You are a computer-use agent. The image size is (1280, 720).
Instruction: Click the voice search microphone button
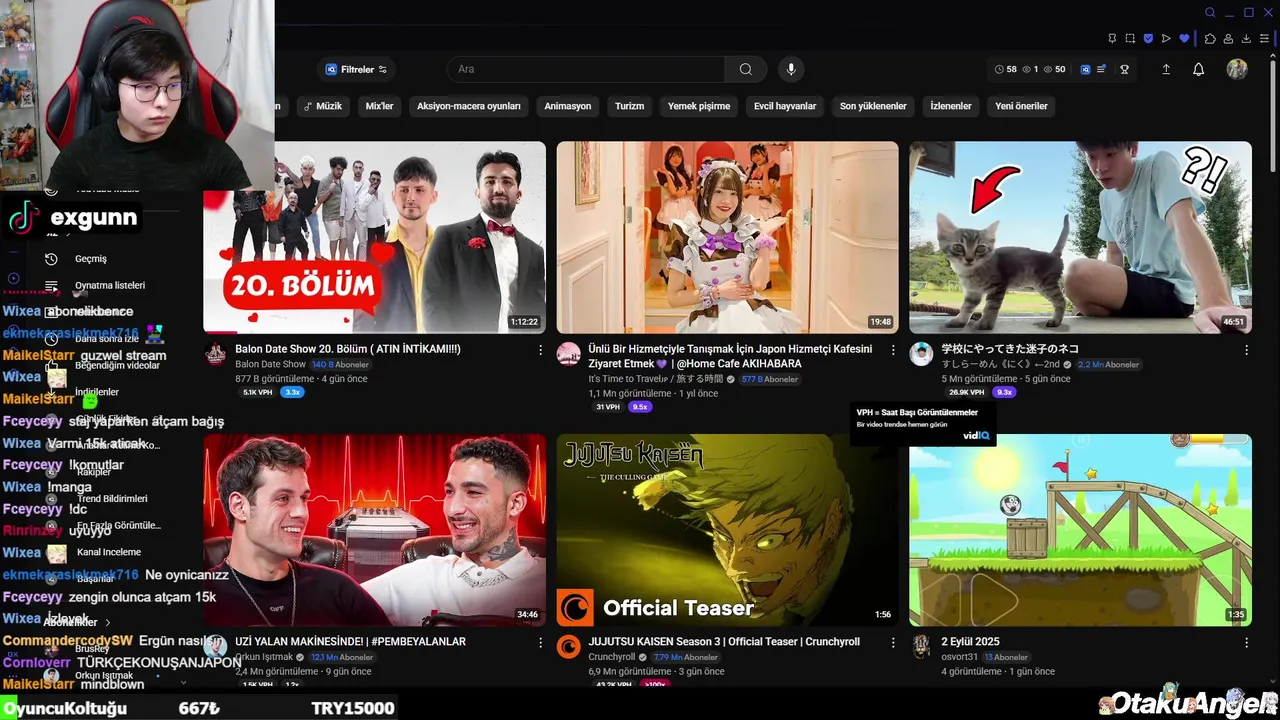(x=791, y=69)
